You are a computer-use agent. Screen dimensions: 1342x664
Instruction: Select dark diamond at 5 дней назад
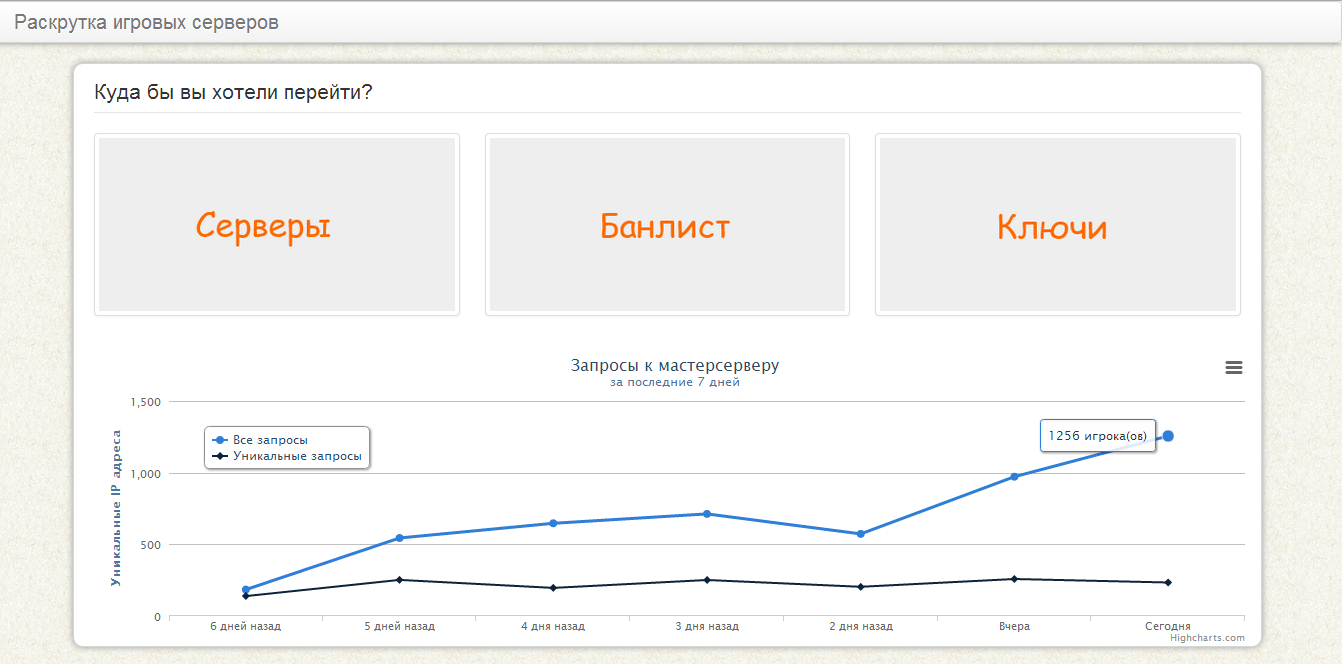pyautogui.click(x=399, y=580)
